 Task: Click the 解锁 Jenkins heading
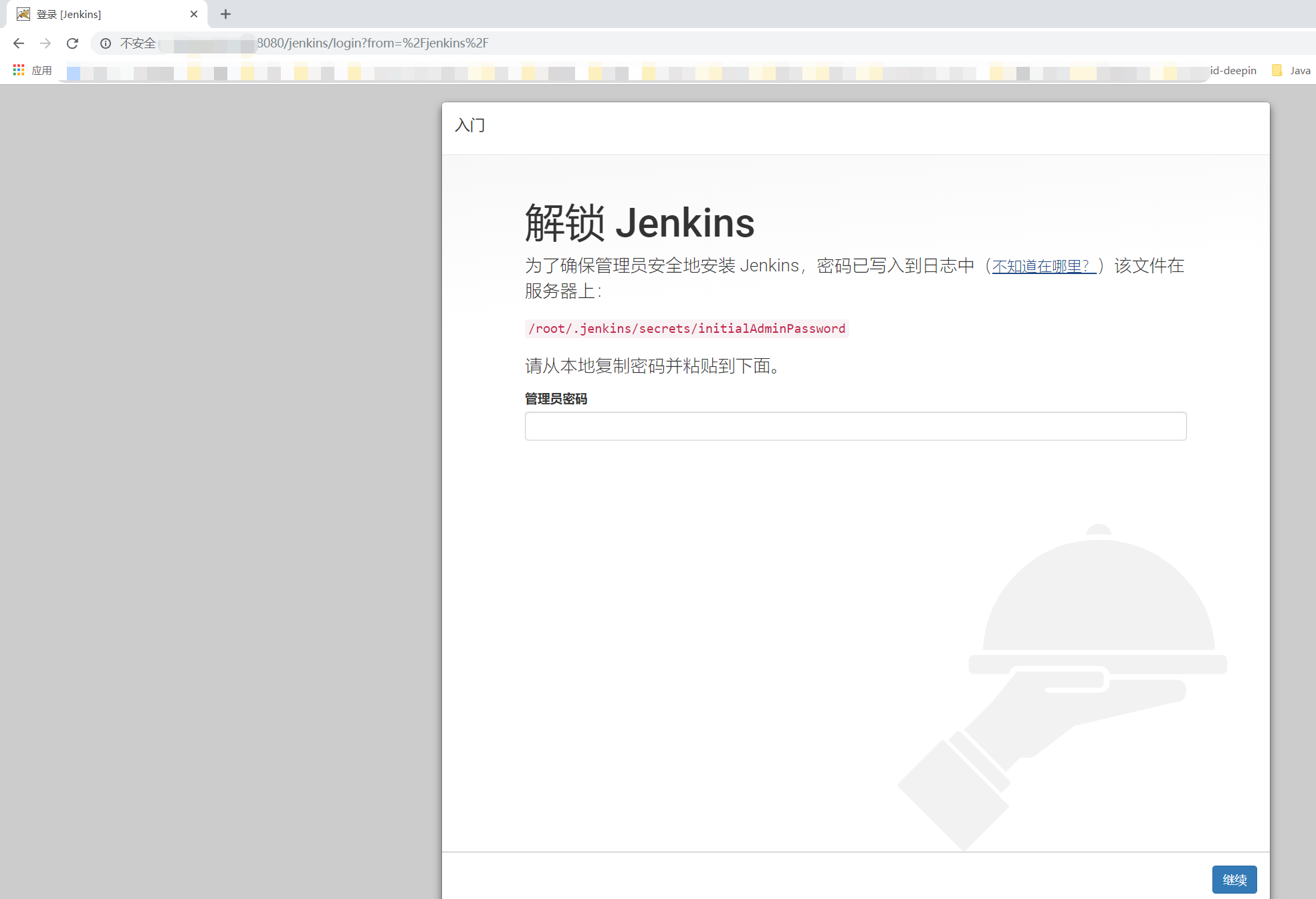coord(639,223)
